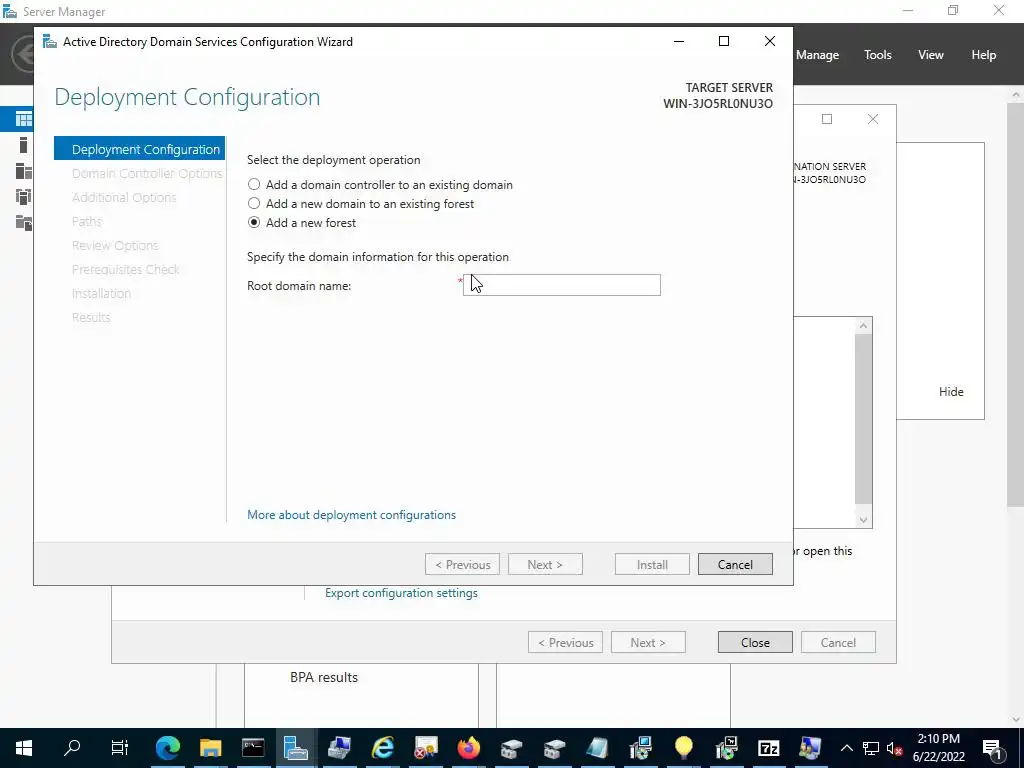The width and height of the screenshot is (1024, 768).
Task: Open Task View from the taskbar
Action: (x=120, y=748)
